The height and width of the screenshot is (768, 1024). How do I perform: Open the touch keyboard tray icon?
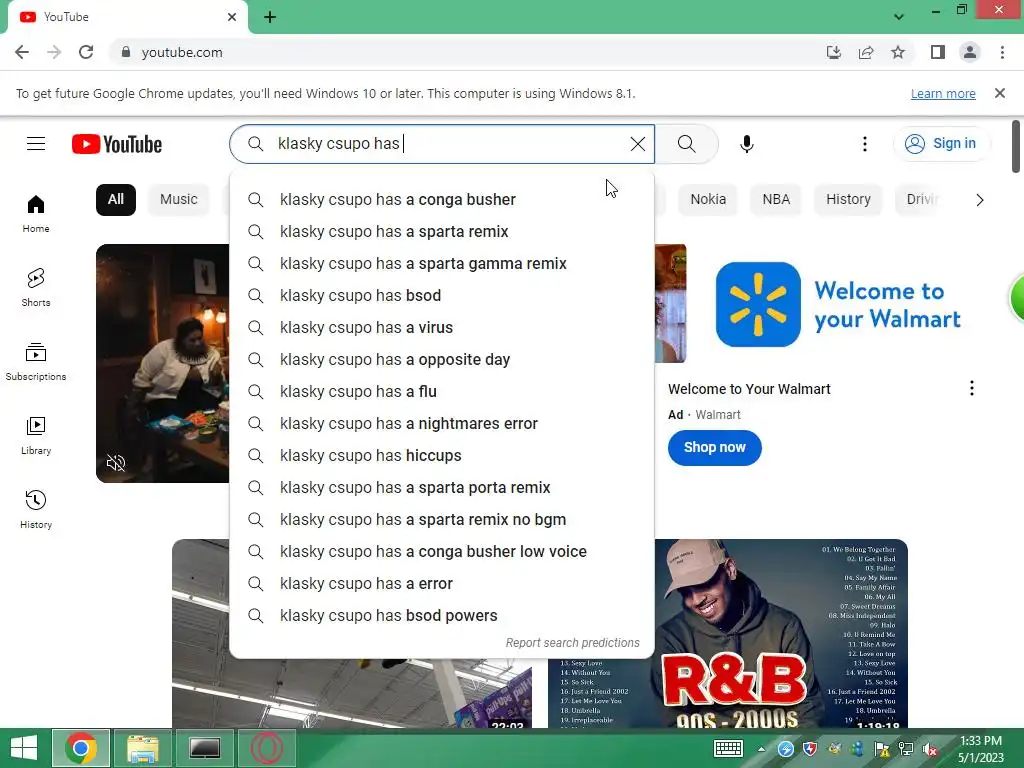(x=728, y=749)
